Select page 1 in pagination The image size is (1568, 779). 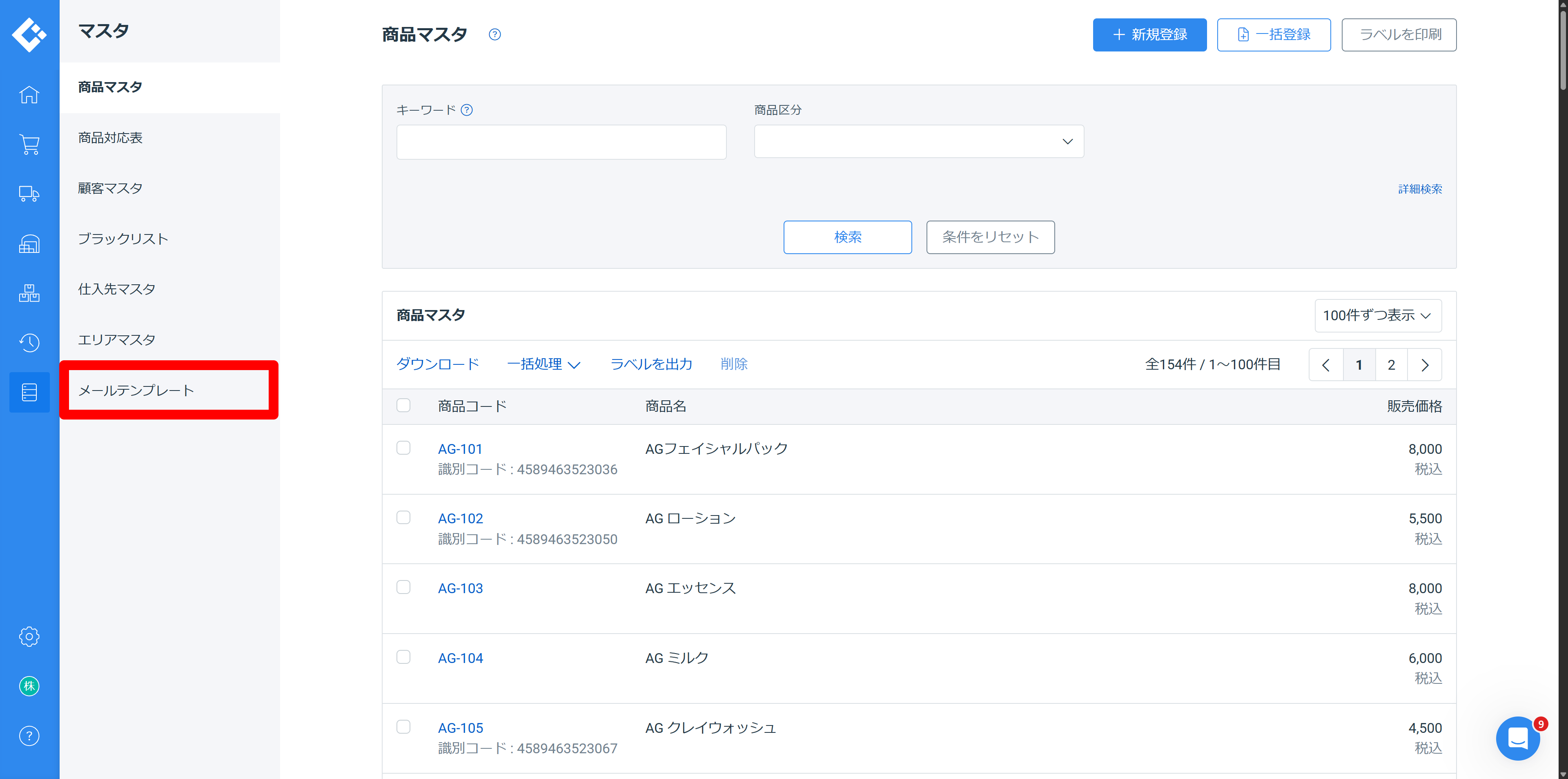pos(1359,365)
